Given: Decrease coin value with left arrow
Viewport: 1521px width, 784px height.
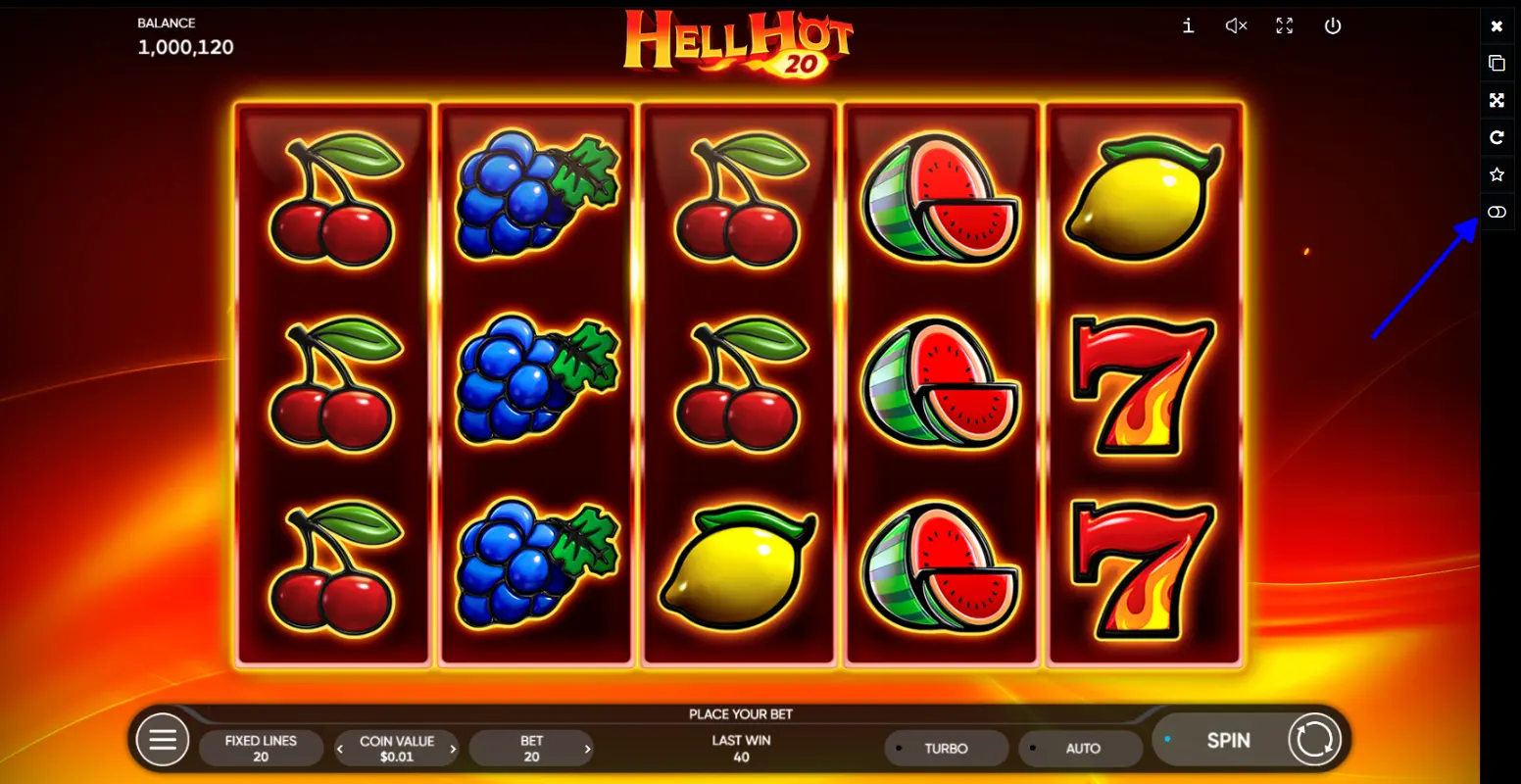Looking at the screenshot, I should click(x=340, y=750).
